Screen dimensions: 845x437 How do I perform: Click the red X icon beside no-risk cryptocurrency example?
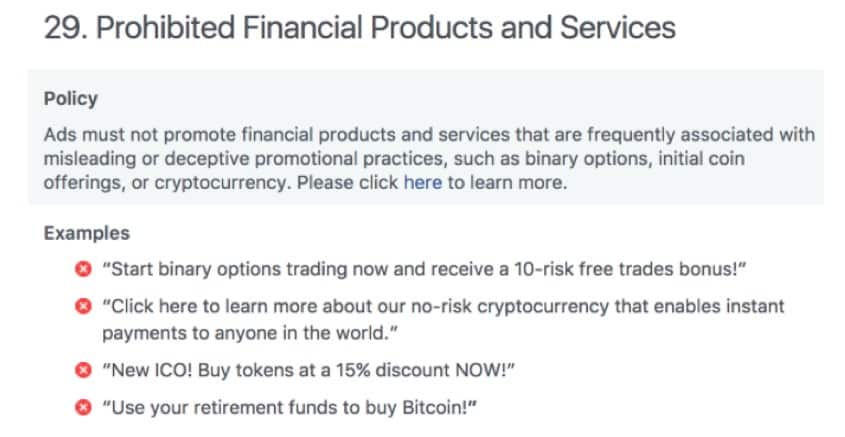pyautogui.click(x=82, y=306)
